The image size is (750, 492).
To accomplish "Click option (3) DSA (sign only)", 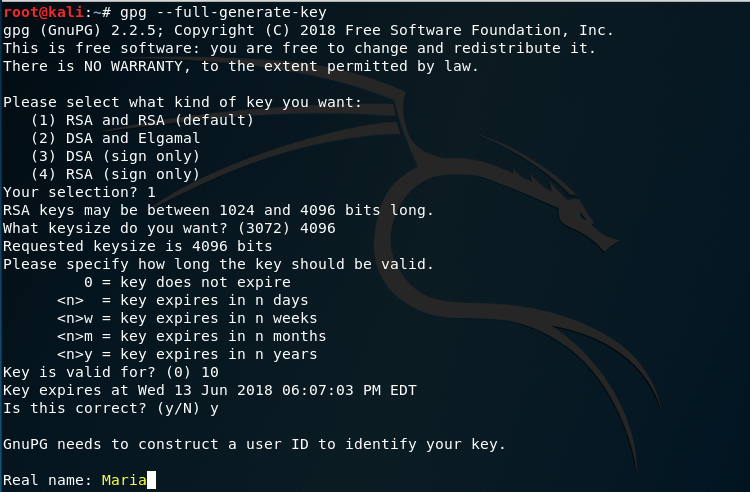I will click(x=115, y=156).
